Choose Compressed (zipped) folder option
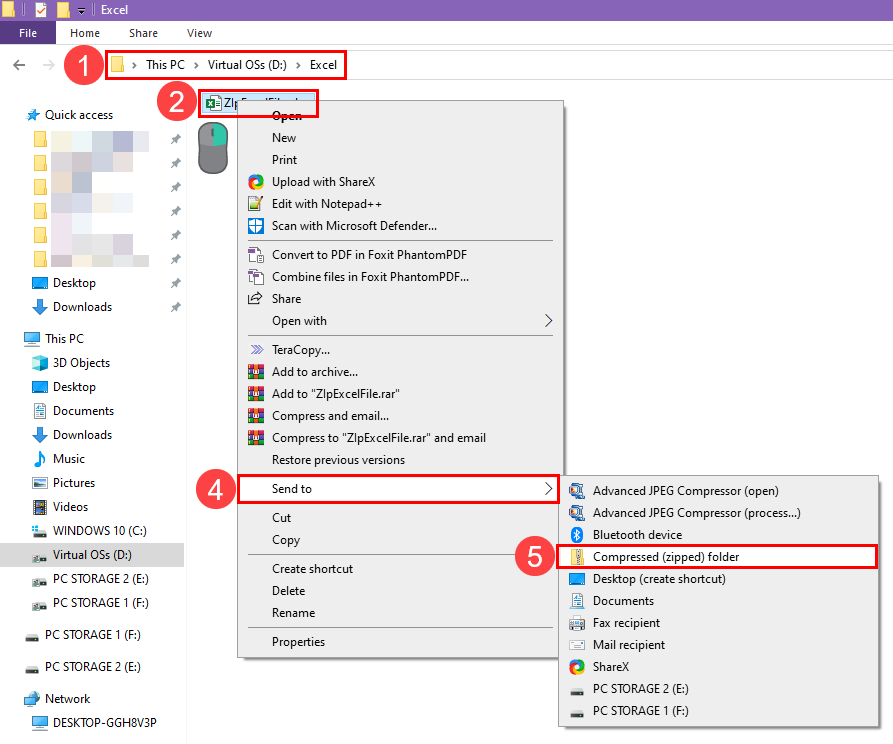 pyautogui.click(x=665, y=557)
